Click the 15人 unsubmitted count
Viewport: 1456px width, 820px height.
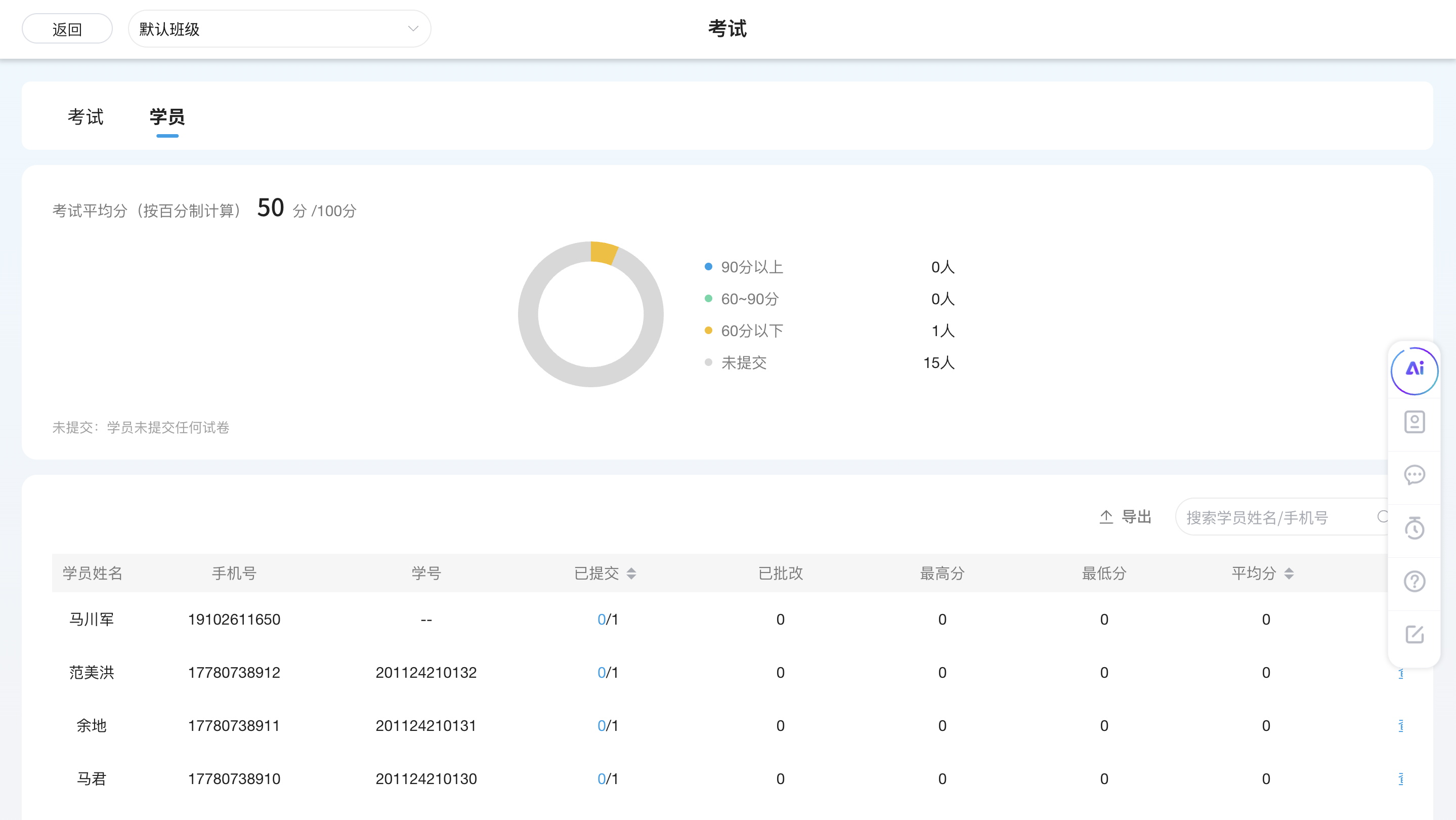939,363
